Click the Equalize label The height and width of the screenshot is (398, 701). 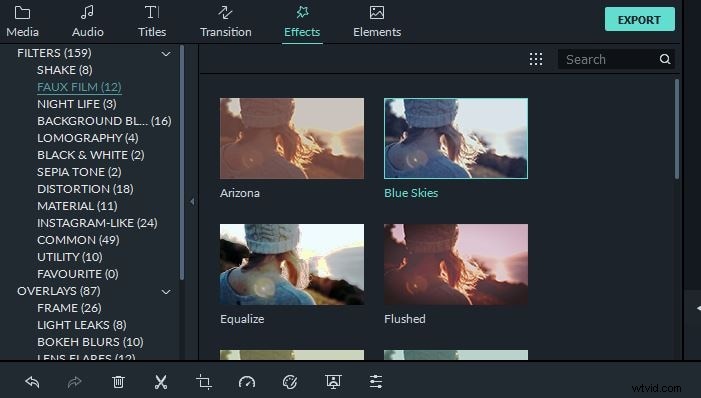coord(242,319)
